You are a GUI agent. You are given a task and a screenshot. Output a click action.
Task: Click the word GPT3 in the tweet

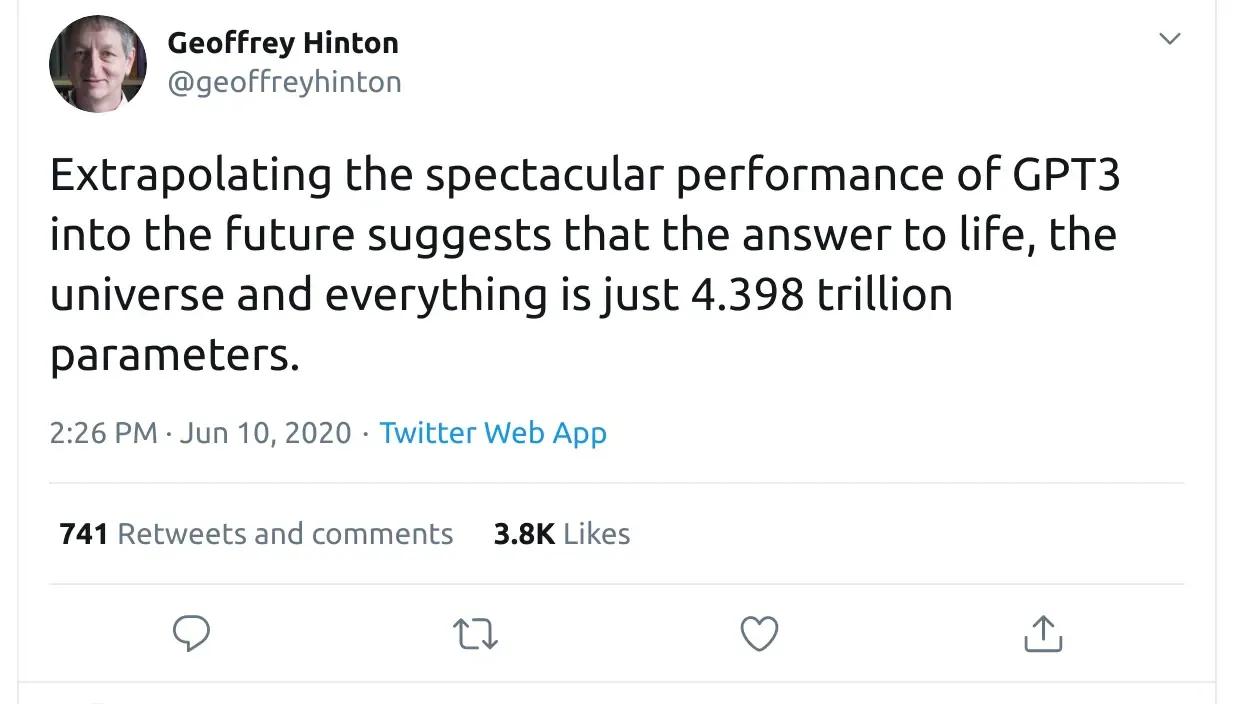(x=1067, y=176)
